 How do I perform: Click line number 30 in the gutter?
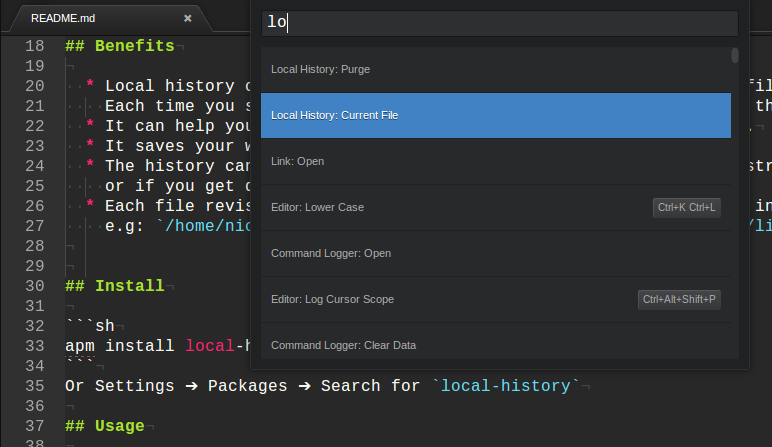[x=34, y=286]
